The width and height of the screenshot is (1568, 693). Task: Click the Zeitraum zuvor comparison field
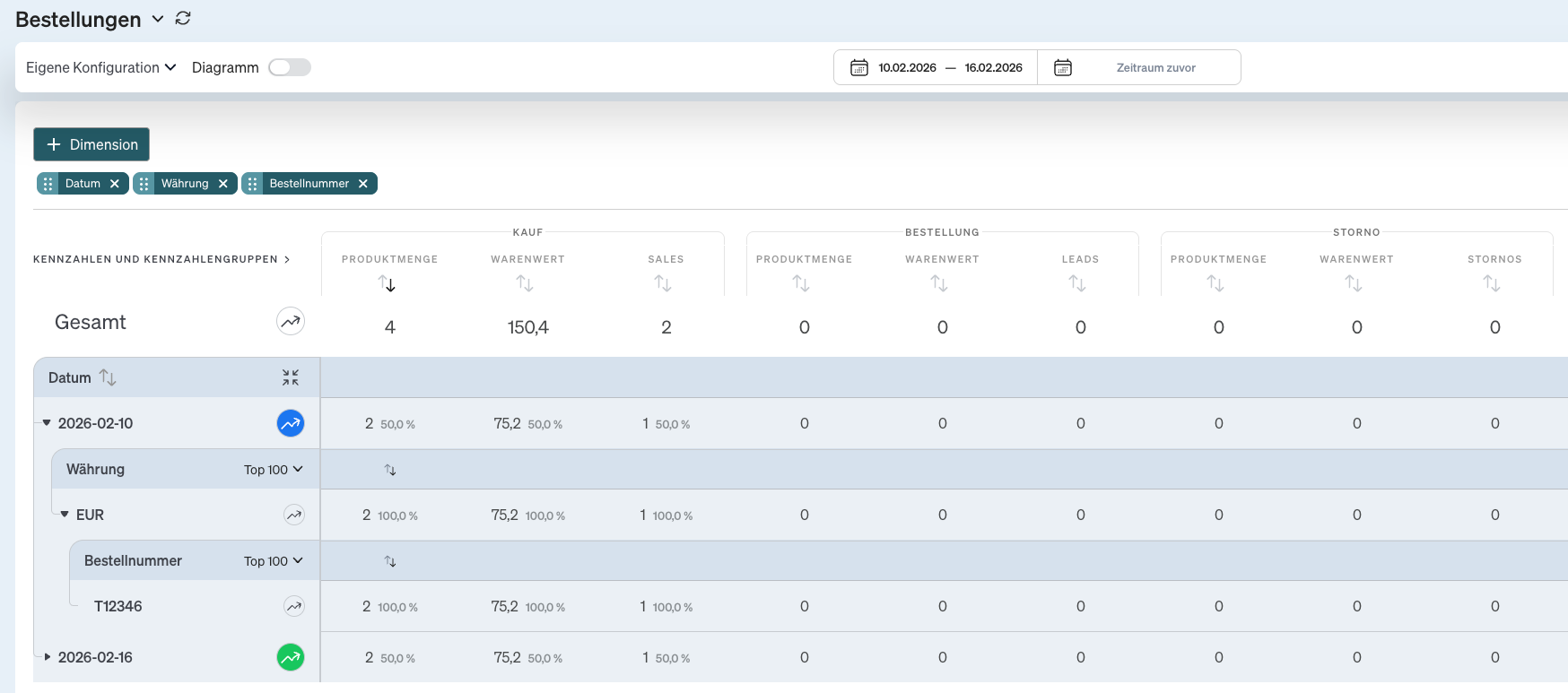pyautogui.click(x=1155, y=67)
